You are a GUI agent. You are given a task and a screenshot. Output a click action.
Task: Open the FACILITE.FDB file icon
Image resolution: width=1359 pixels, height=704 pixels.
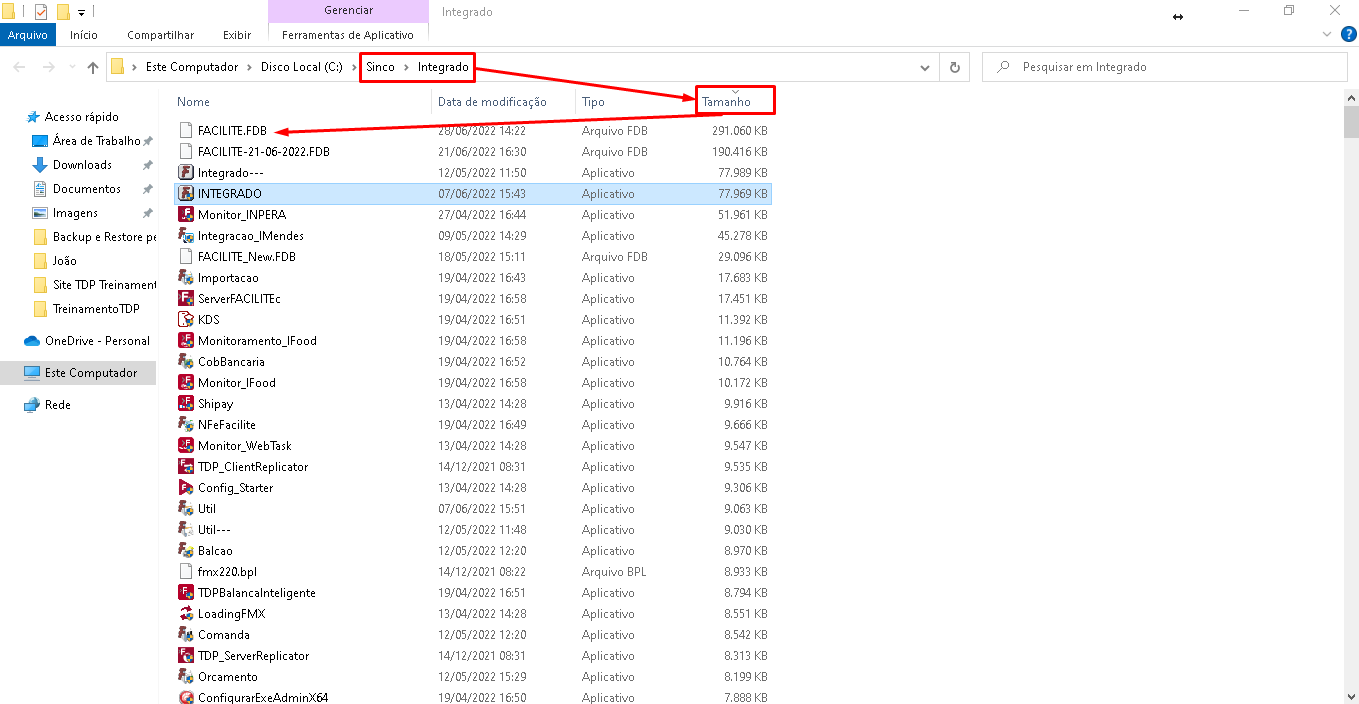point(185,130)
